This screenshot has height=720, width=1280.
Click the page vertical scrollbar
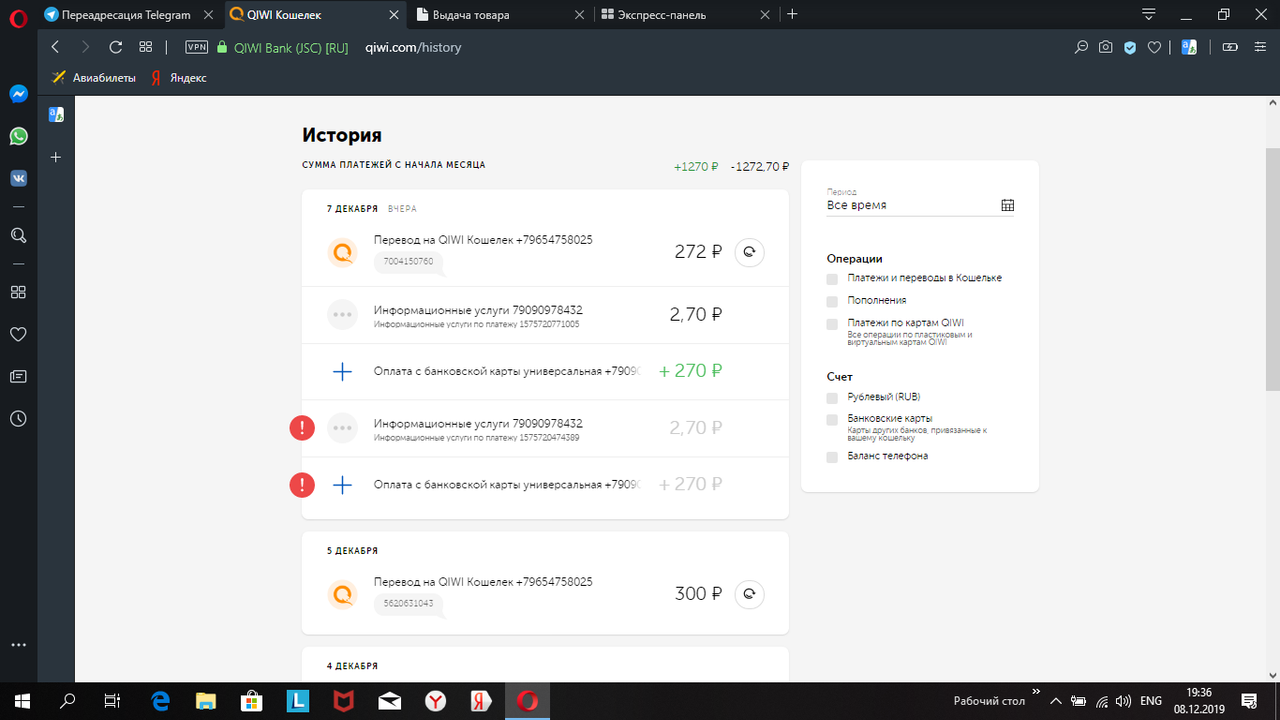click(1272, 269)
